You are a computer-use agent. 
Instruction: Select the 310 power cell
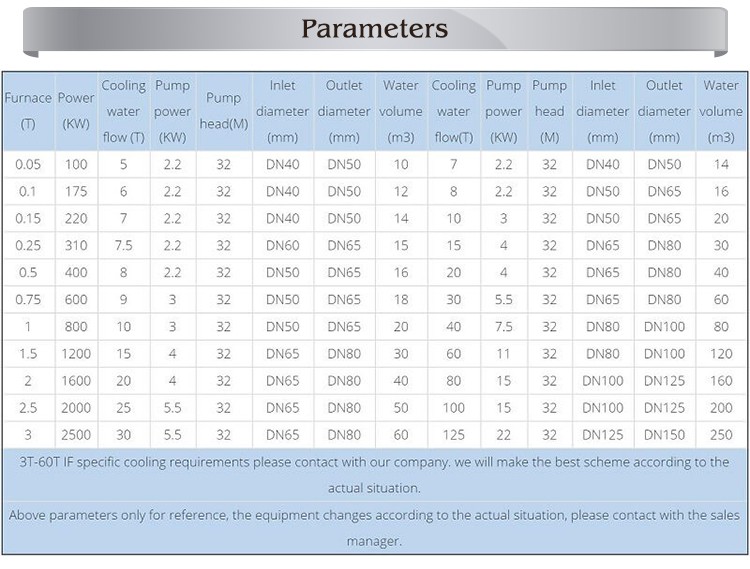coord(76,245)
